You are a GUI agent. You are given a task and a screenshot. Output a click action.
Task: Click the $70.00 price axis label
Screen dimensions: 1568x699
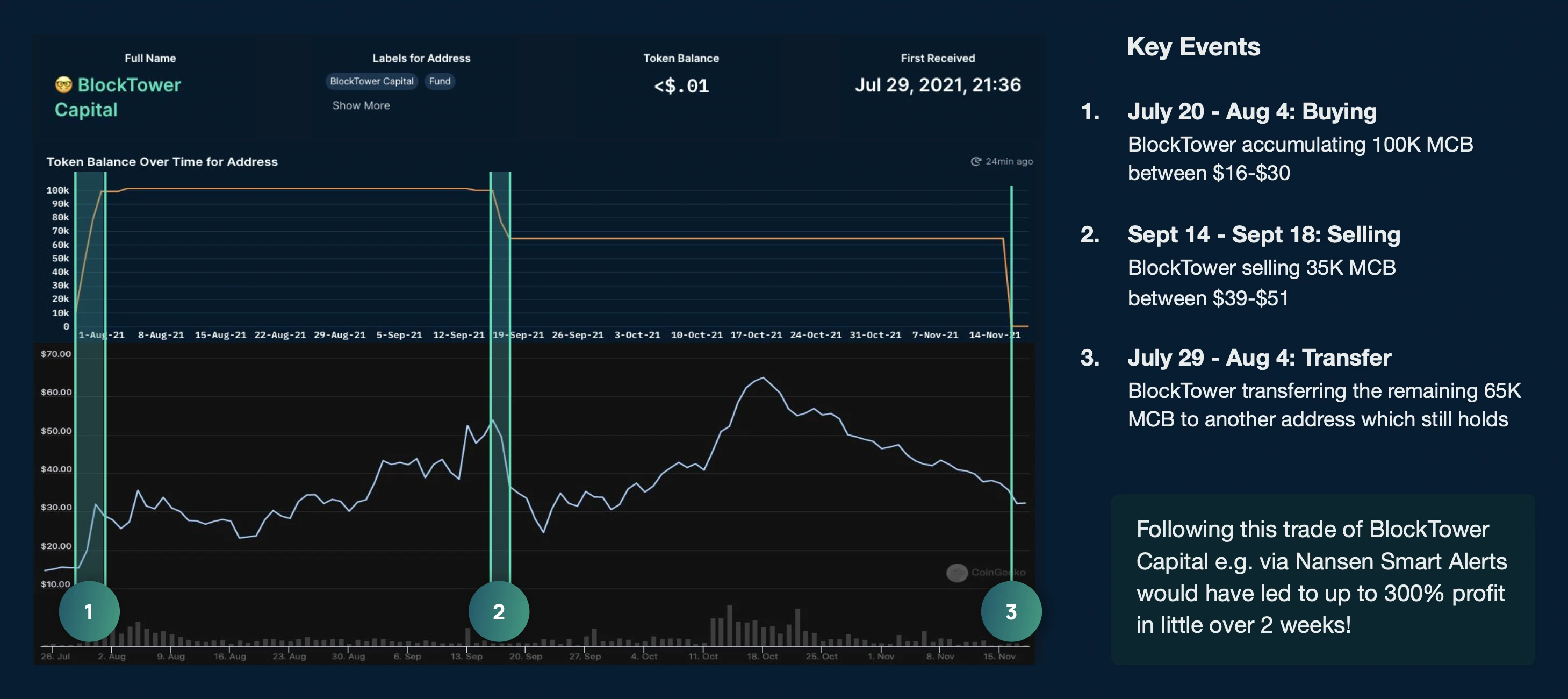[56, 354]
